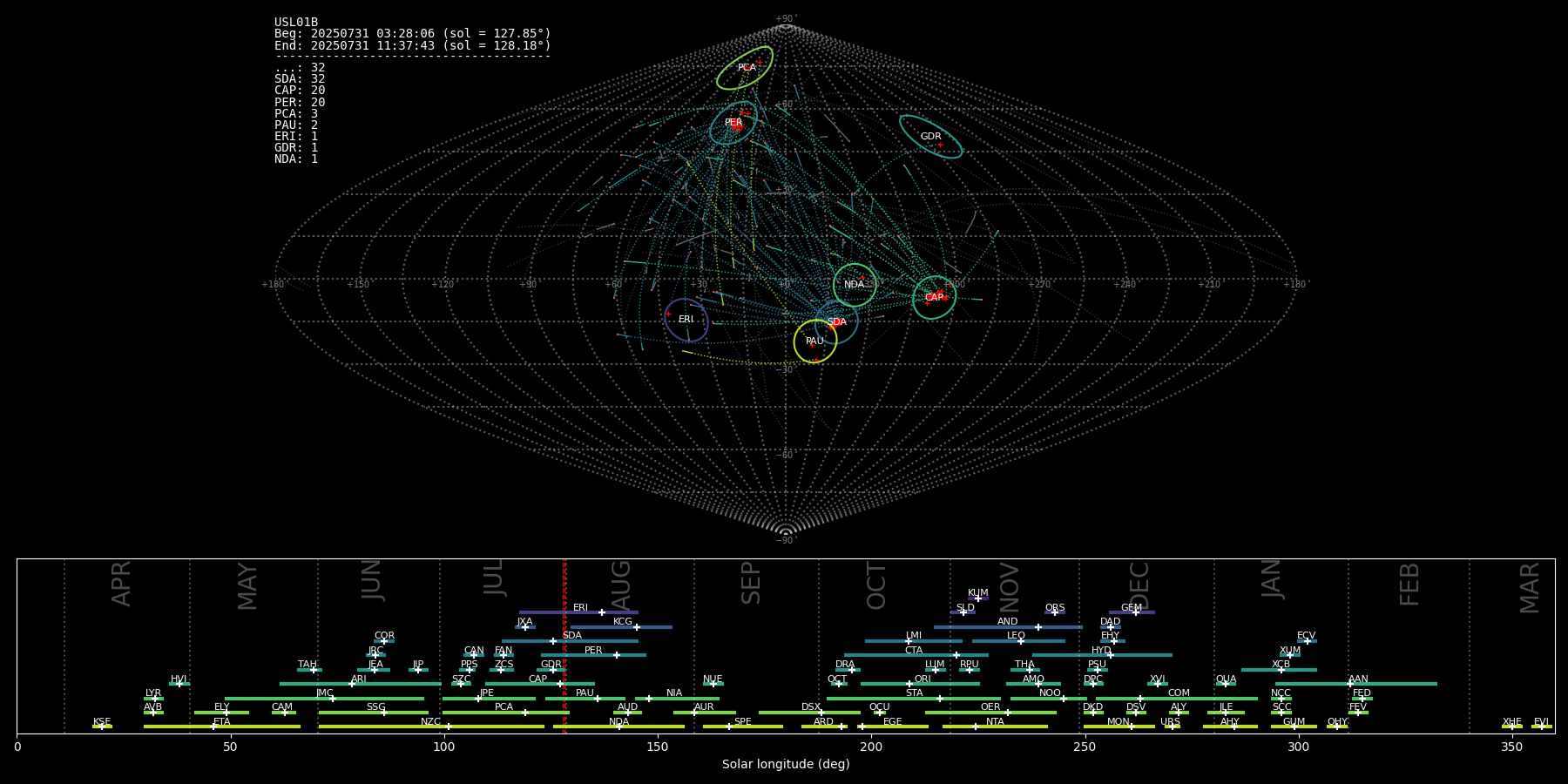Click the LEO shower label in timeline
This screenshot has height=784, width=1568.
(1017, 636)
